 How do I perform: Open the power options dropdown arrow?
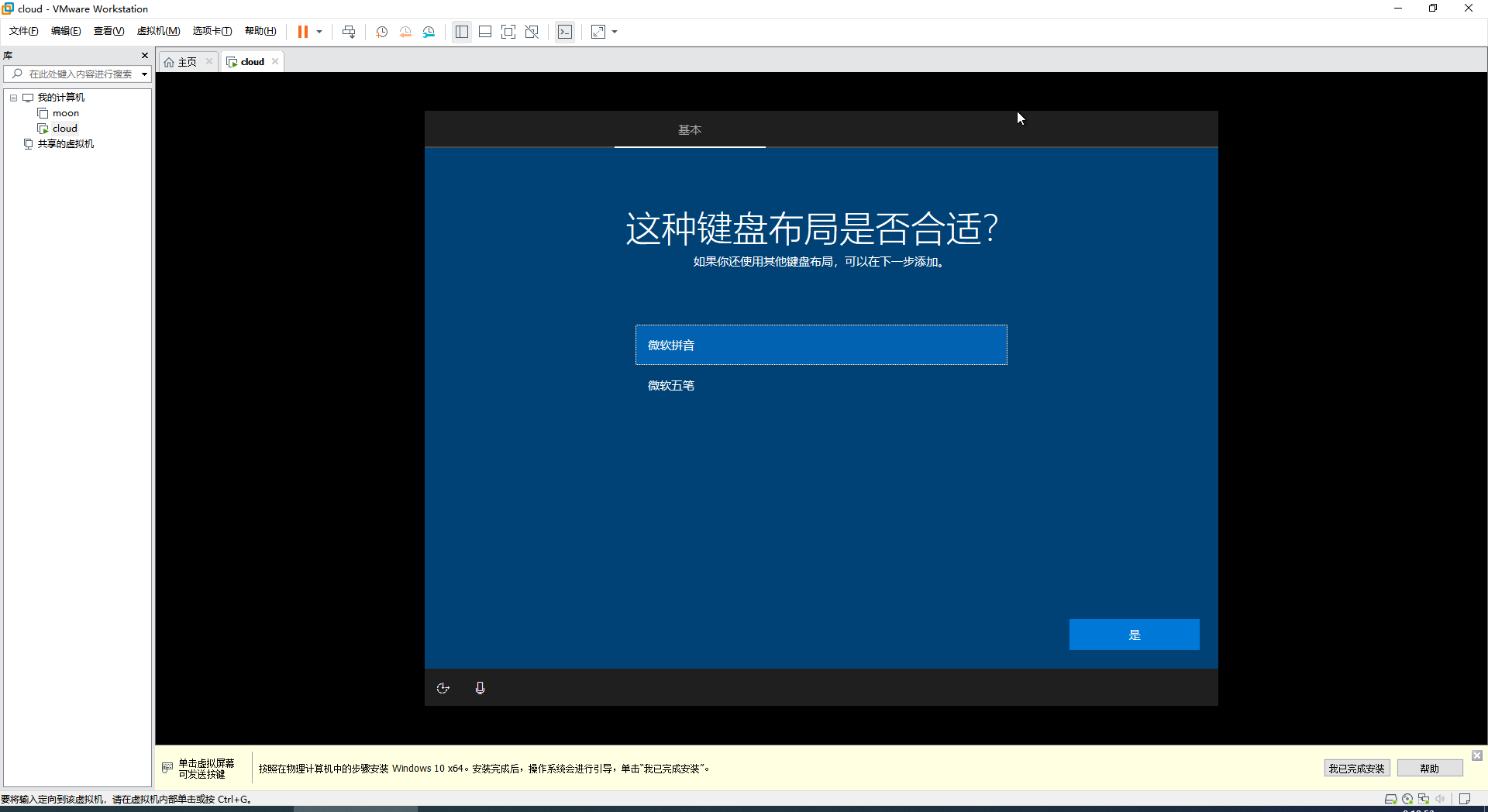(319, 32)
